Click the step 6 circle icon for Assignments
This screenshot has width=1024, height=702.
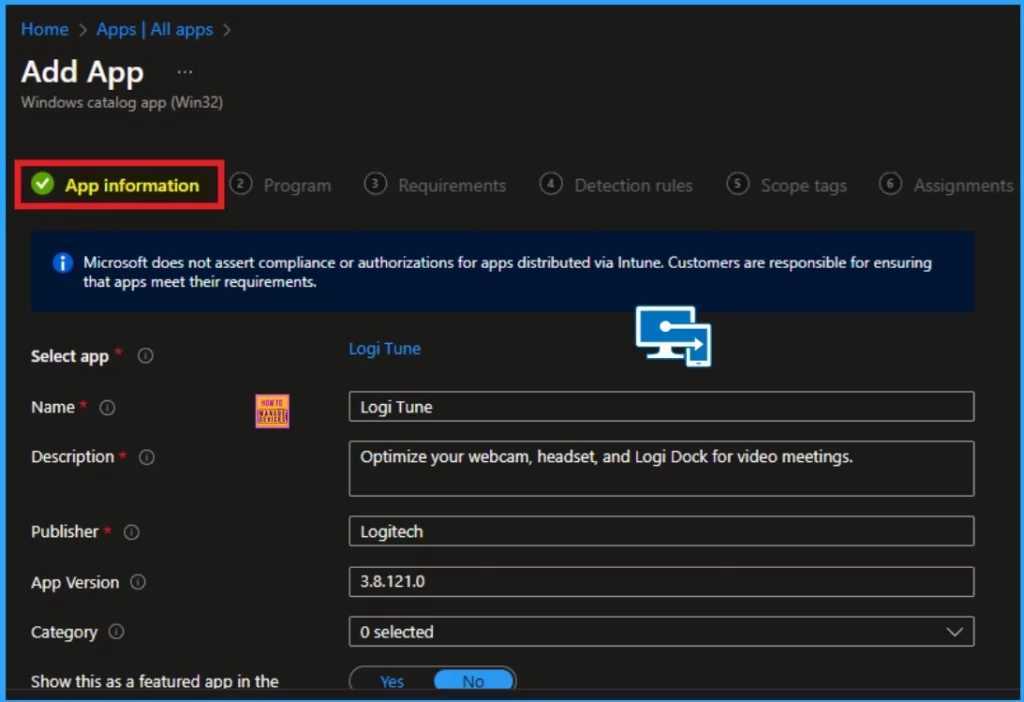tap(891, 184)
